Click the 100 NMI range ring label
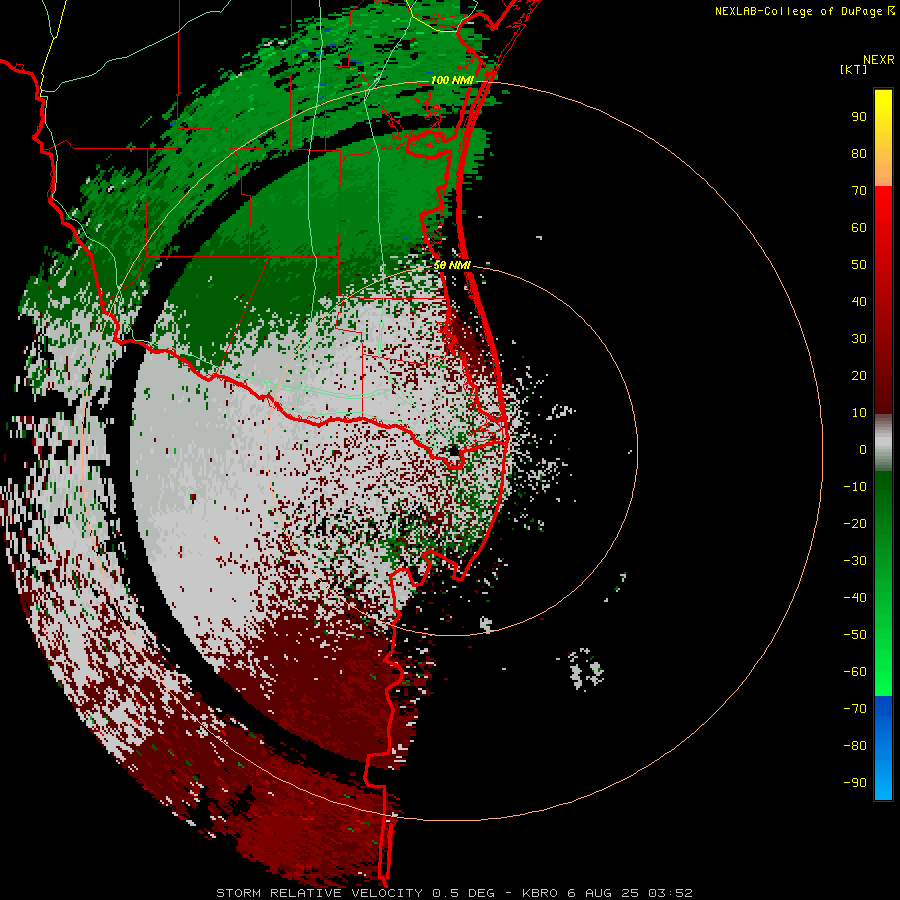The width and height of the screenshot is (900, 900). (x=452, y=80)
